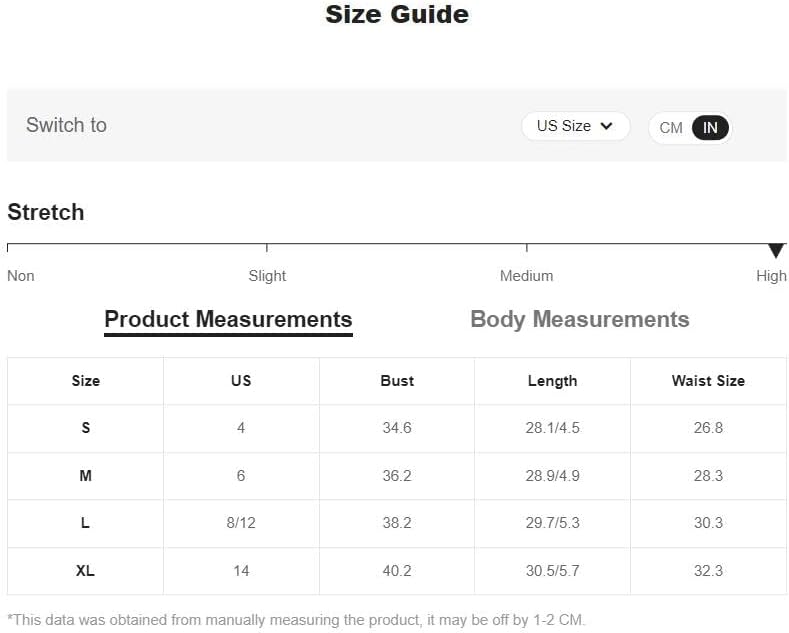Select the S size row label
This screenshot has height=633, width=789.
[86, 428]
